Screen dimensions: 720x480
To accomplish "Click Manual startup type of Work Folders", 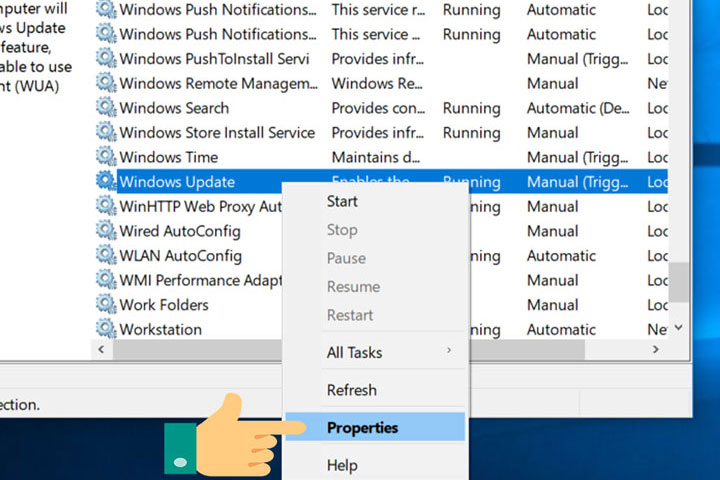I will 553,305.
